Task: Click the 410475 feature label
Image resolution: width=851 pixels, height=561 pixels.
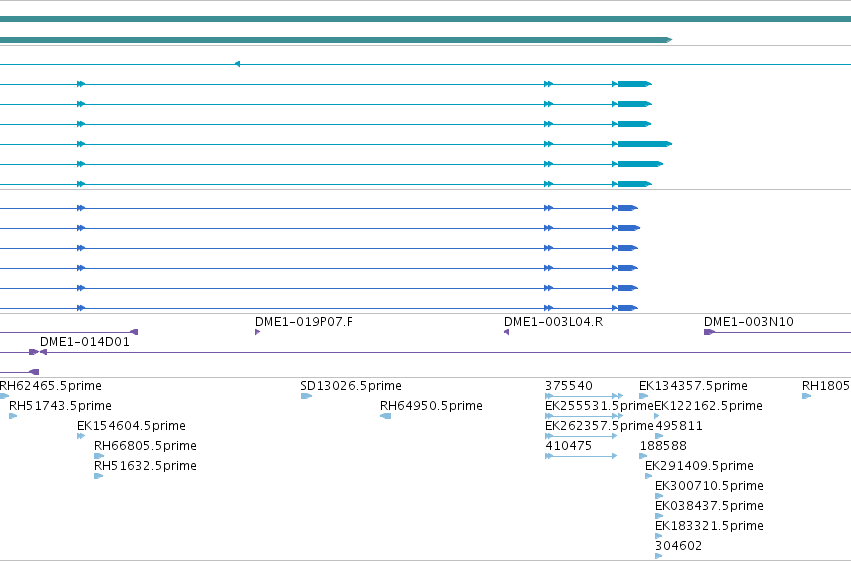Action: 568,446
